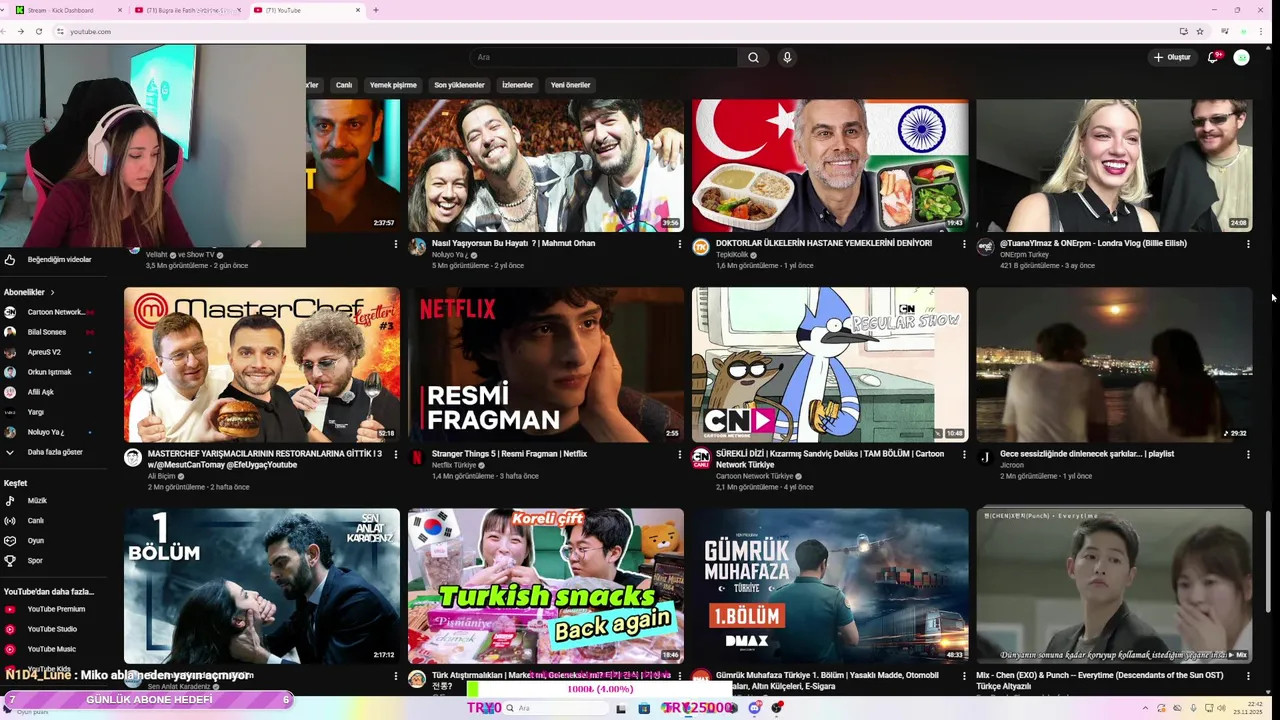Viewport: 1280px width, 720px height.
Task: Close the active (71) YouTube tab
Action: click(x=358, y=10)
